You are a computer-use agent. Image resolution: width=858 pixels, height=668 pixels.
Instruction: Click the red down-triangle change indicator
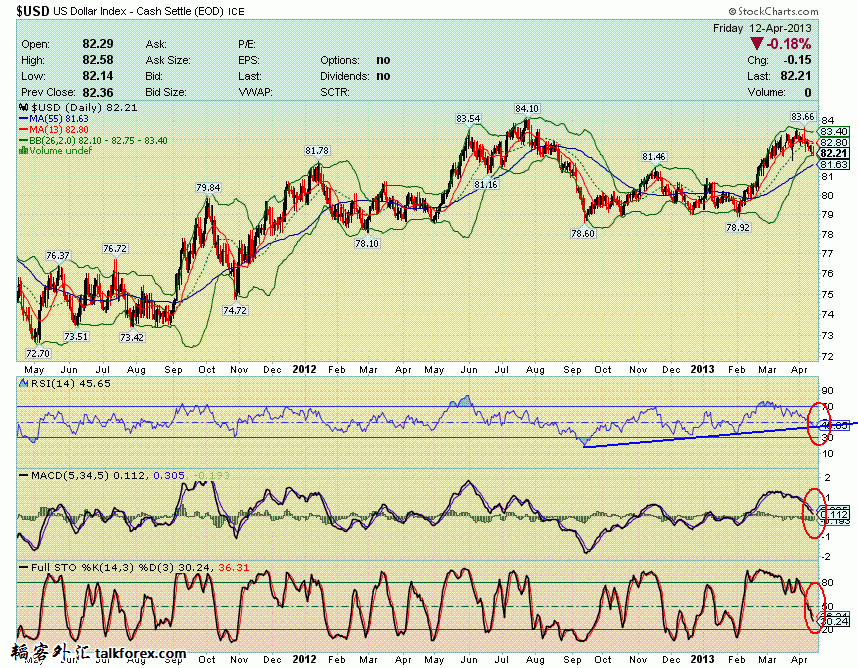pos(757,44)
